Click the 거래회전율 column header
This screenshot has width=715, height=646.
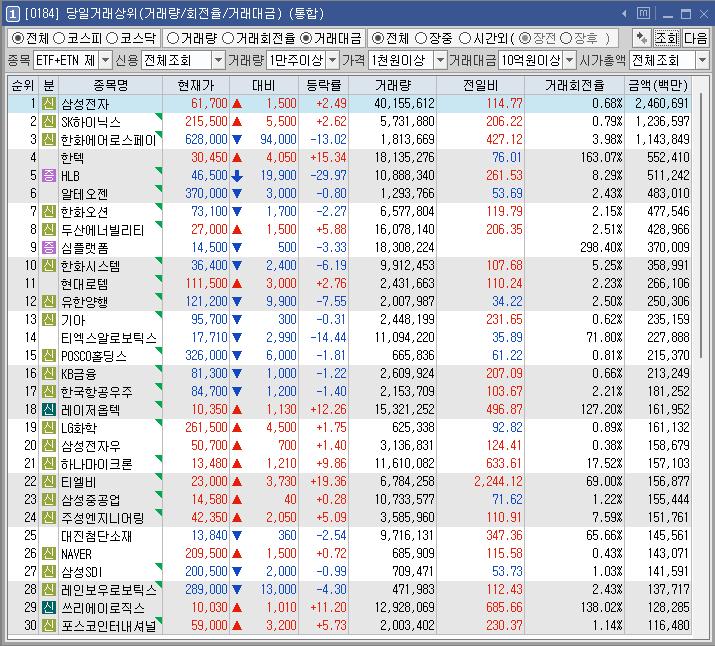[575, 85]
